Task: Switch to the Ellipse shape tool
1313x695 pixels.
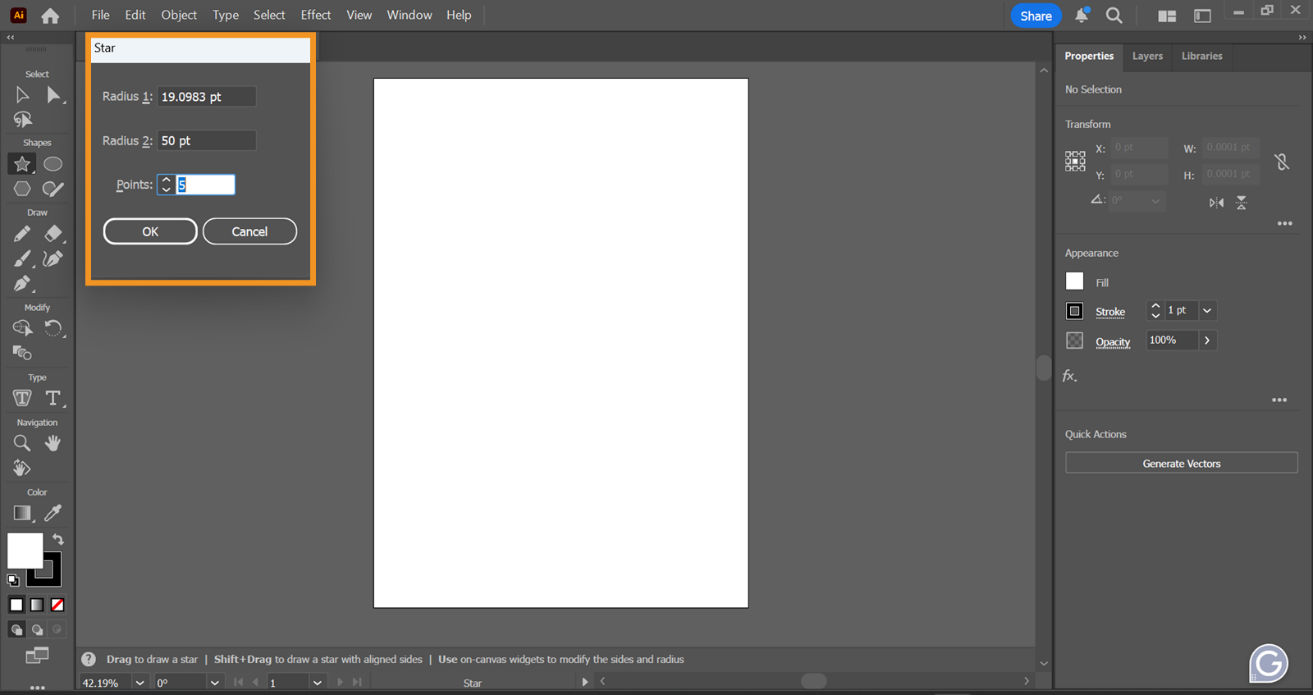Action: [52, 163]
